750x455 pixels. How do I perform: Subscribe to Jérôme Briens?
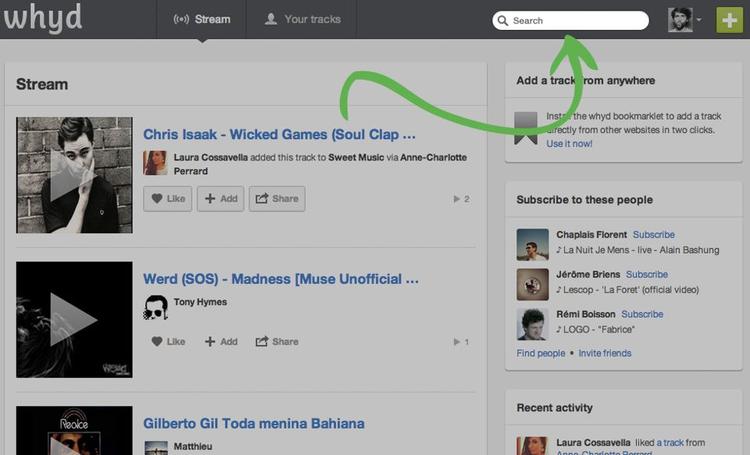(x=646, y=274)
